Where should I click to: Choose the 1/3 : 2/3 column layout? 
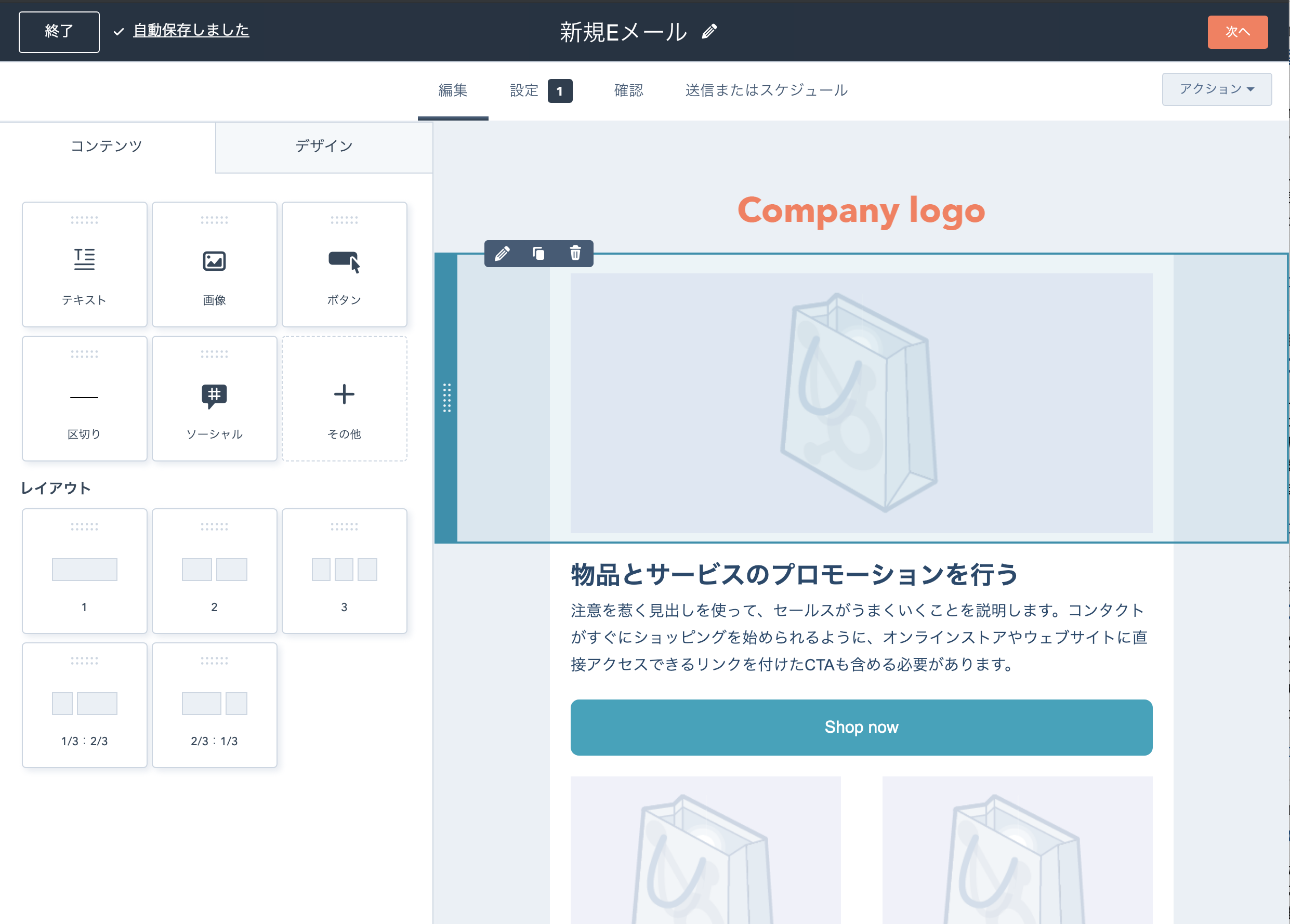click(x=84, y=705)
